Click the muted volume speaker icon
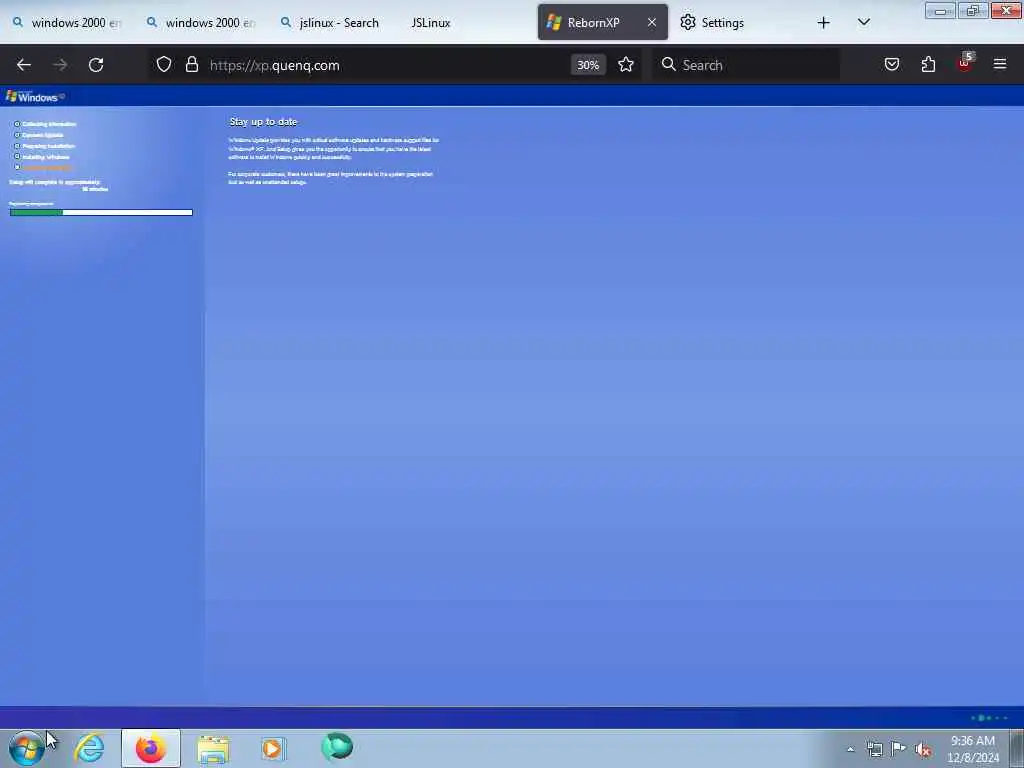This screenshot has width=1024, height=768. click(923, 750)
